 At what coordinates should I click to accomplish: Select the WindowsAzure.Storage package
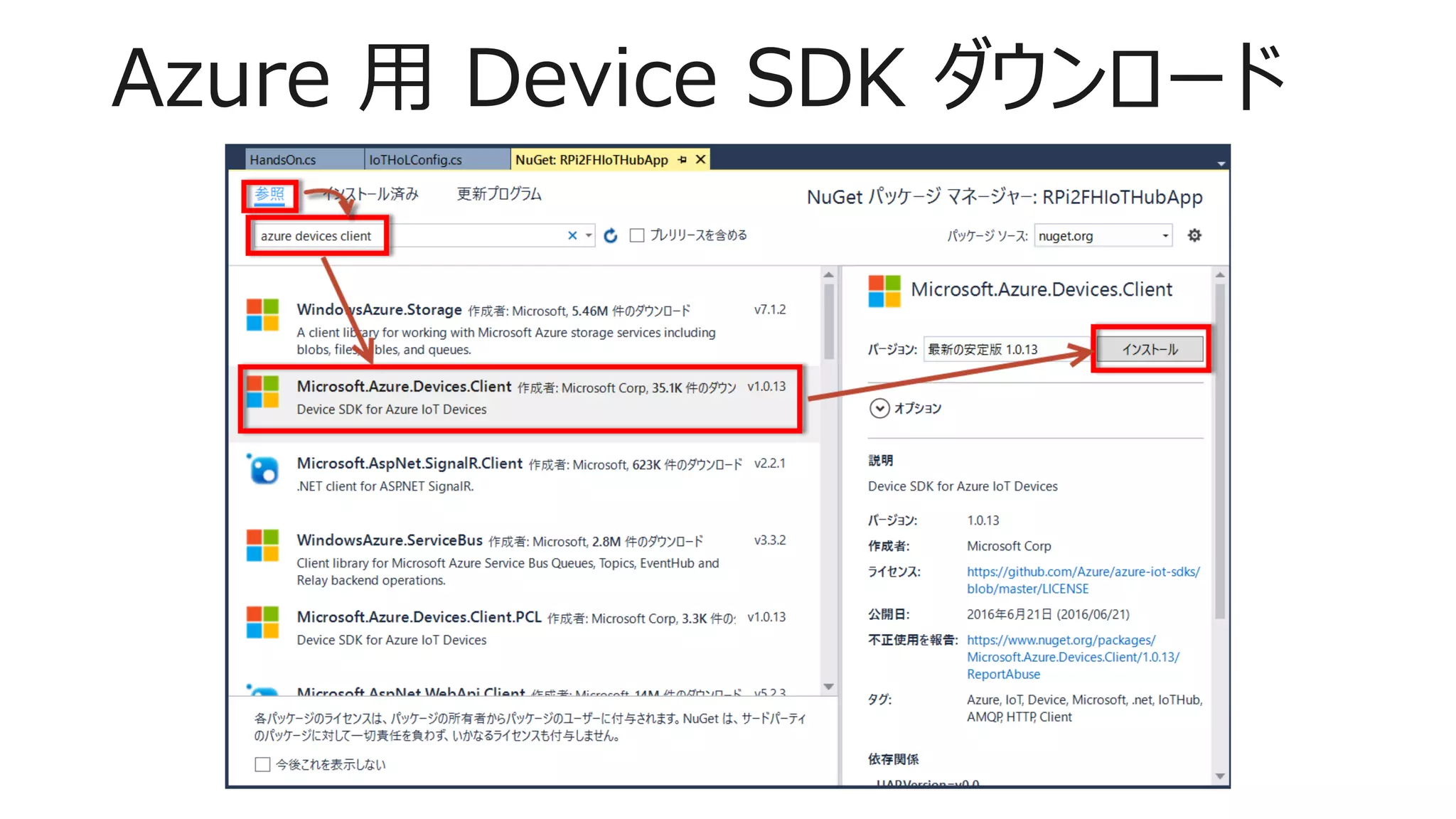point(524,328)
